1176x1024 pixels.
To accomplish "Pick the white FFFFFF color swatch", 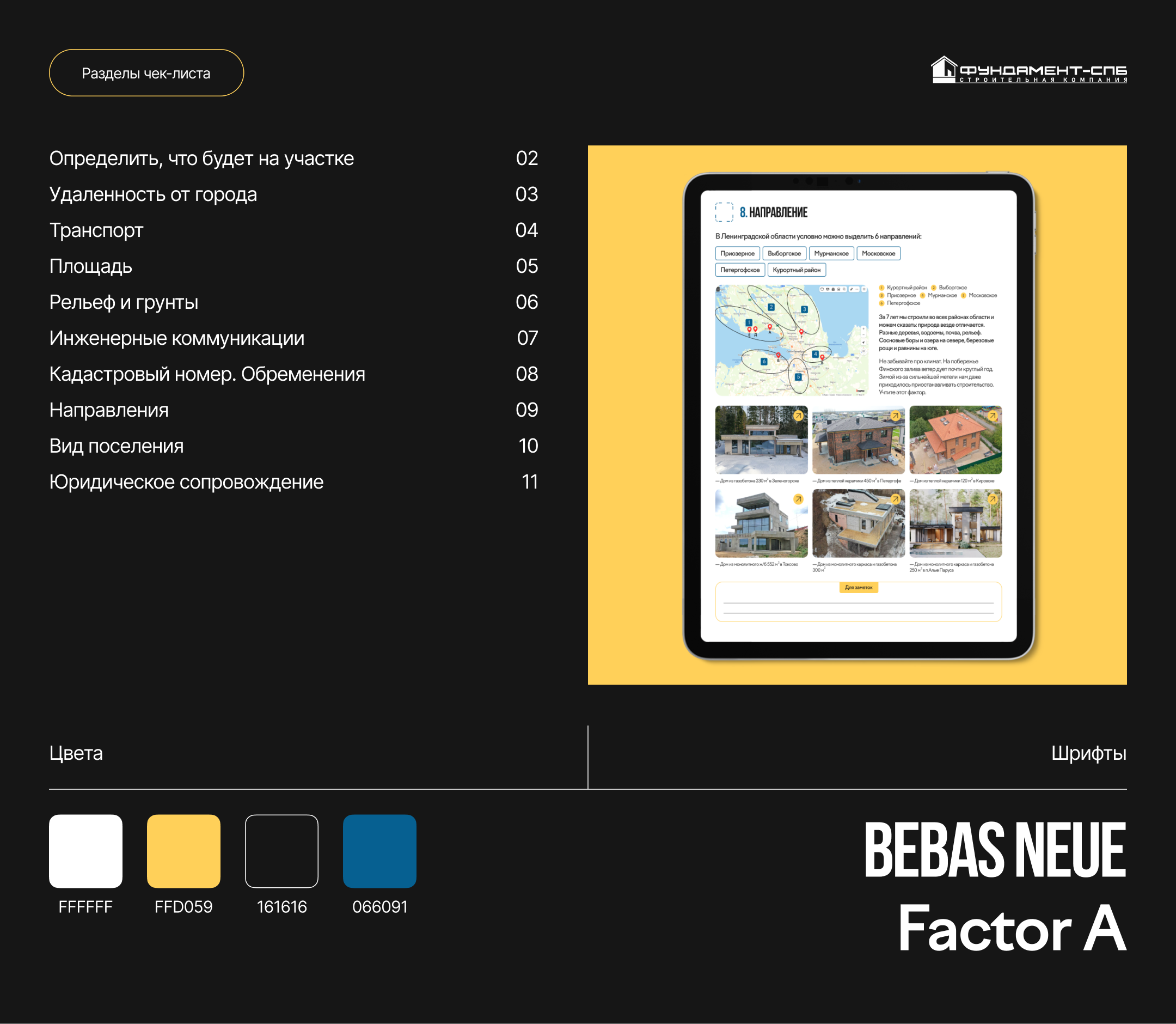I will [85, 851].
